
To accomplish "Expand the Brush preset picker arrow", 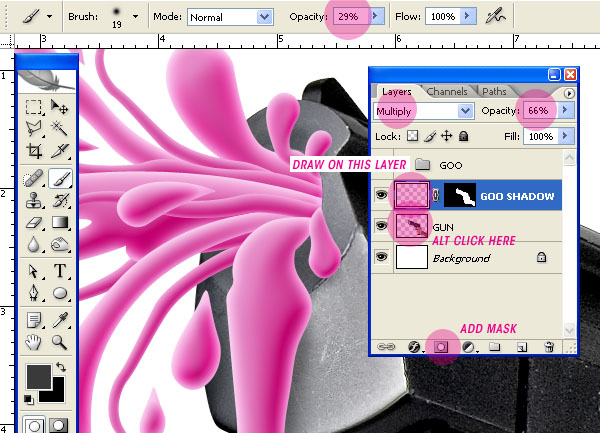I will 135,16.
